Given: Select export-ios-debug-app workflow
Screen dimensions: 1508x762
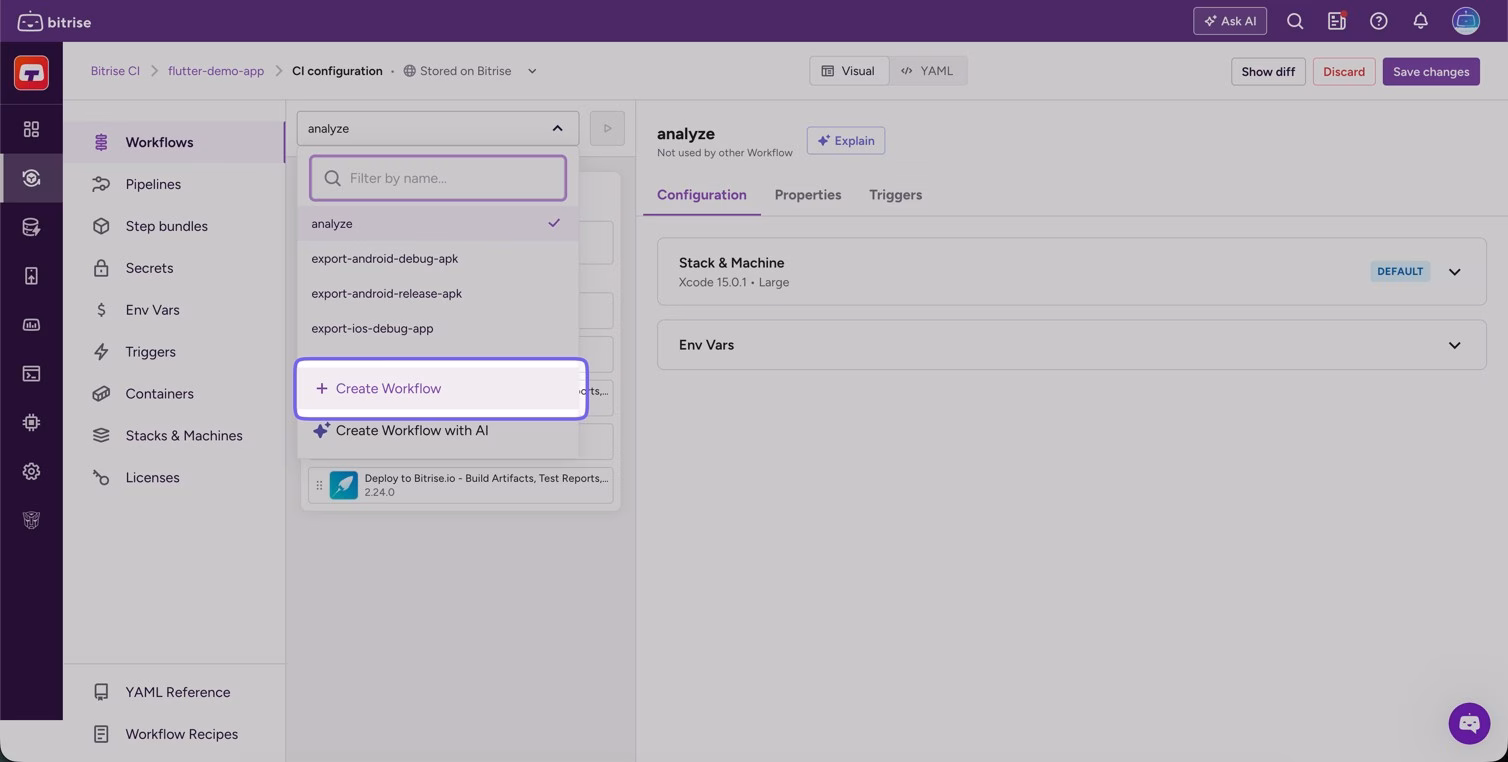Looking at the screenshot, I should (x=438, y=329).
